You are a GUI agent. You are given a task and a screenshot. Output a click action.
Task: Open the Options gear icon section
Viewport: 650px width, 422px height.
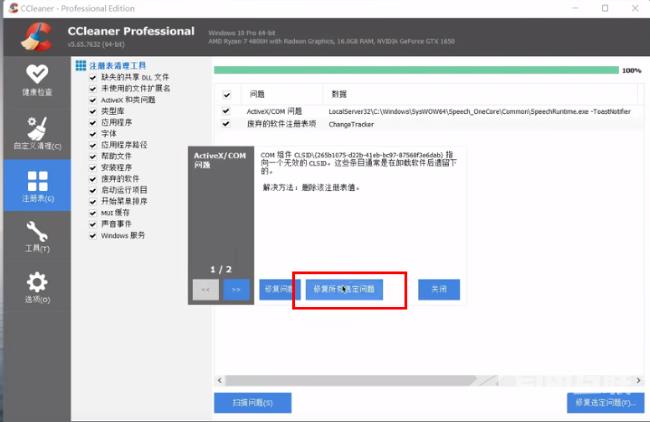37,287
